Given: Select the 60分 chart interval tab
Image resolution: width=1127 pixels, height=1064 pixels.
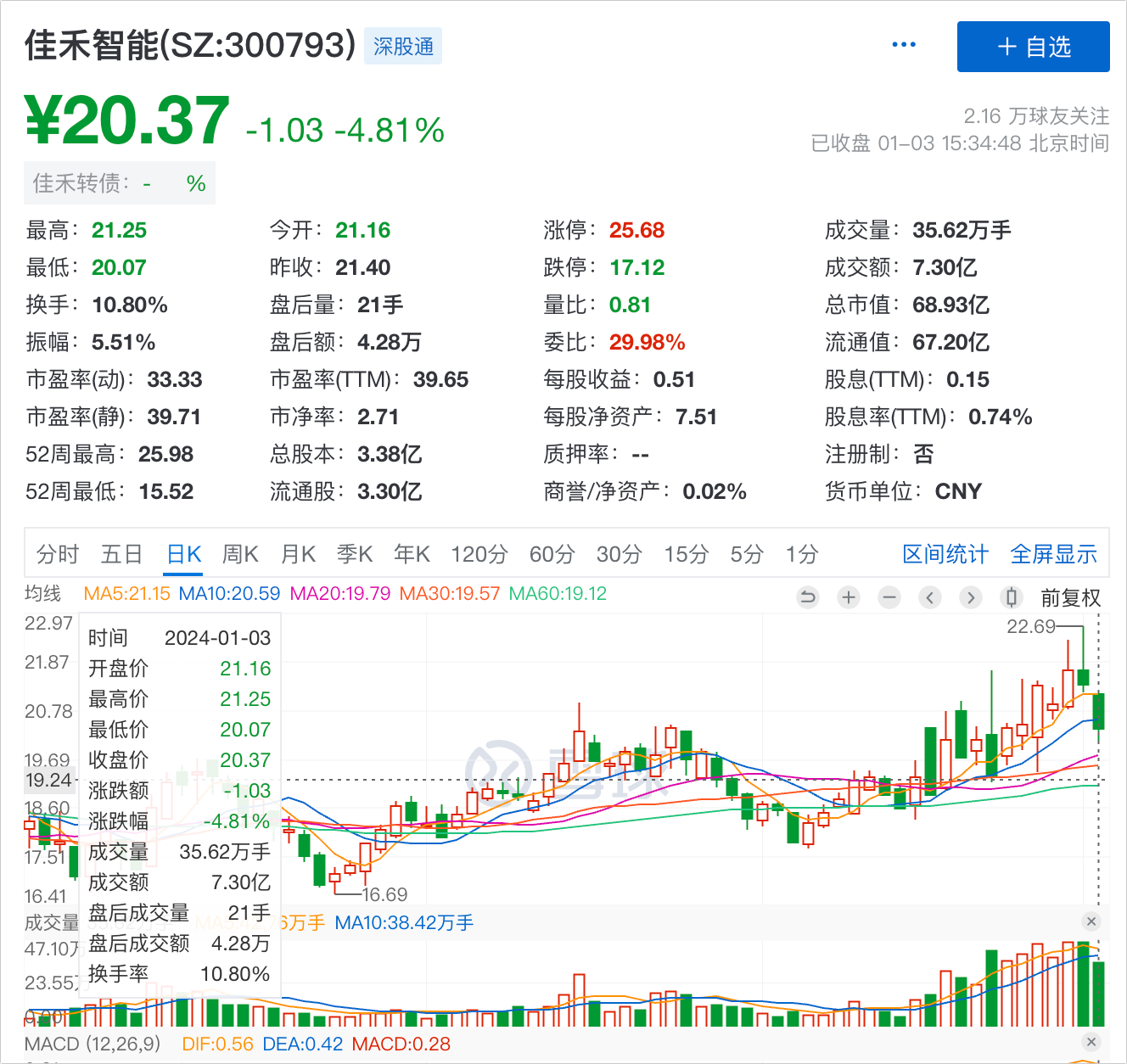Looking at the screenshot, I should pos(552,554).
